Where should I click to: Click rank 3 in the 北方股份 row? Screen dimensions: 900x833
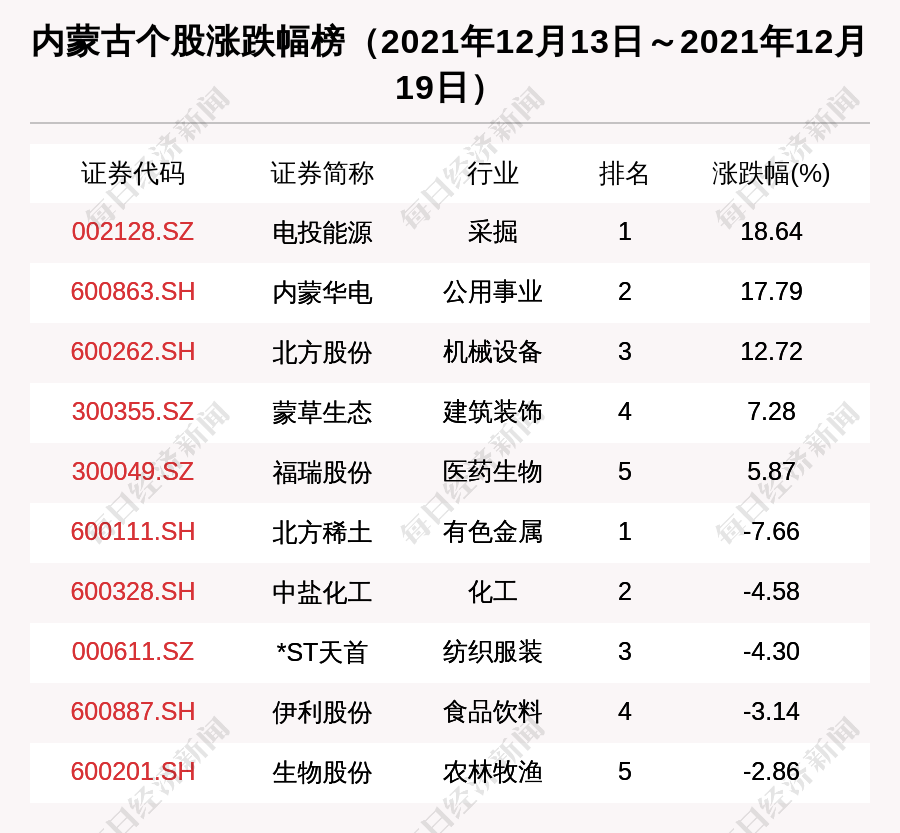(624, 352)
